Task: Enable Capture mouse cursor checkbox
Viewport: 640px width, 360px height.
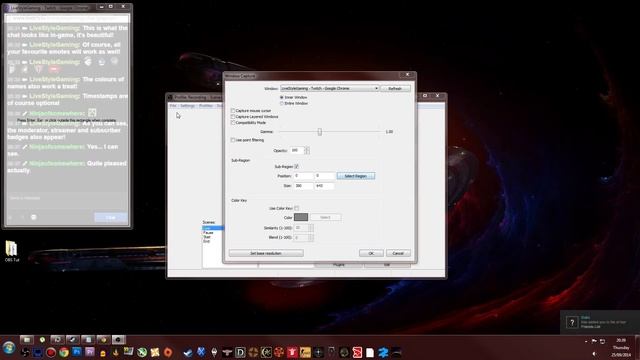Action: coord(233,111)
